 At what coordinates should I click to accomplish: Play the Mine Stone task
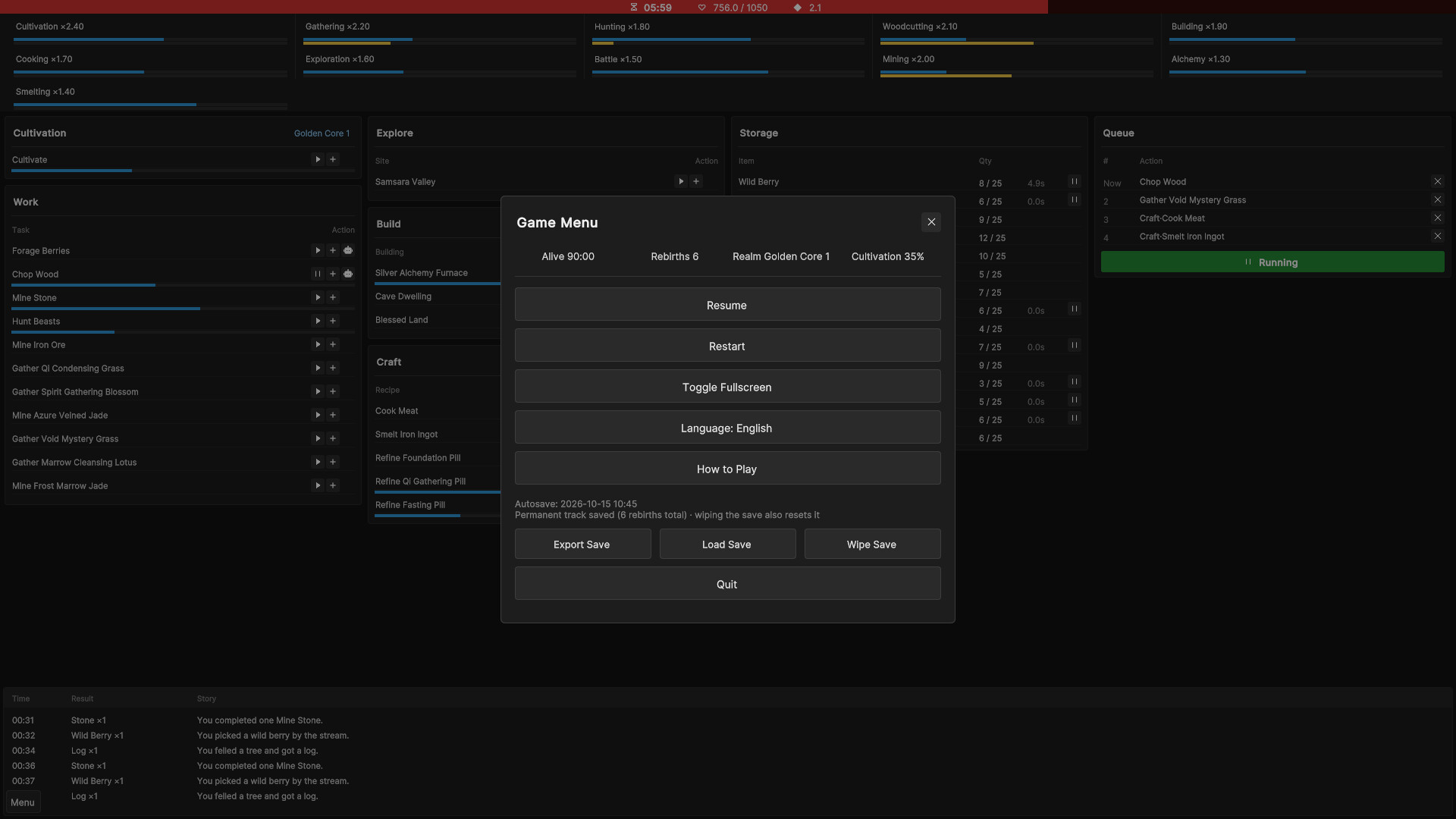tap(318, 297)
